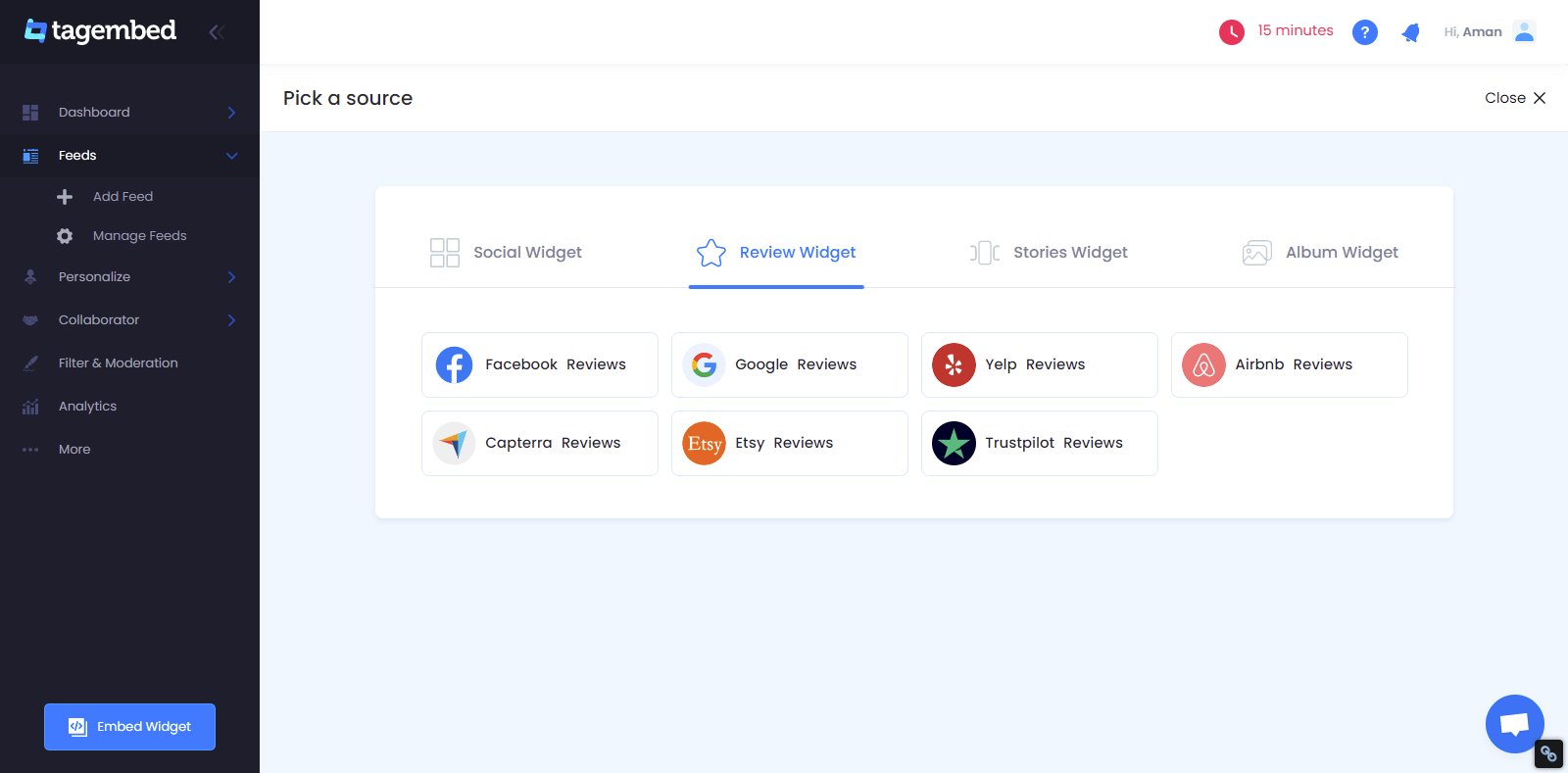Collapse sidebar with double-chevron icon
The image size is (1568, 773).
pyautogui.click(x=217, y=32)
